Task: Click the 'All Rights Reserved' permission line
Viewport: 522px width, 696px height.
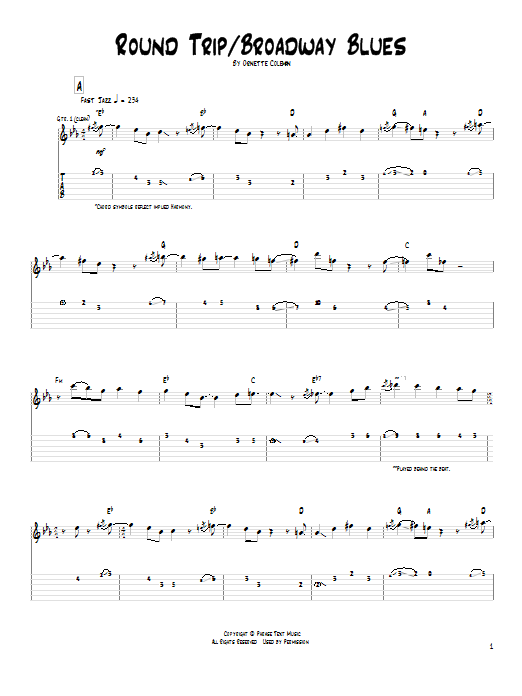Action: click(260, 642)
